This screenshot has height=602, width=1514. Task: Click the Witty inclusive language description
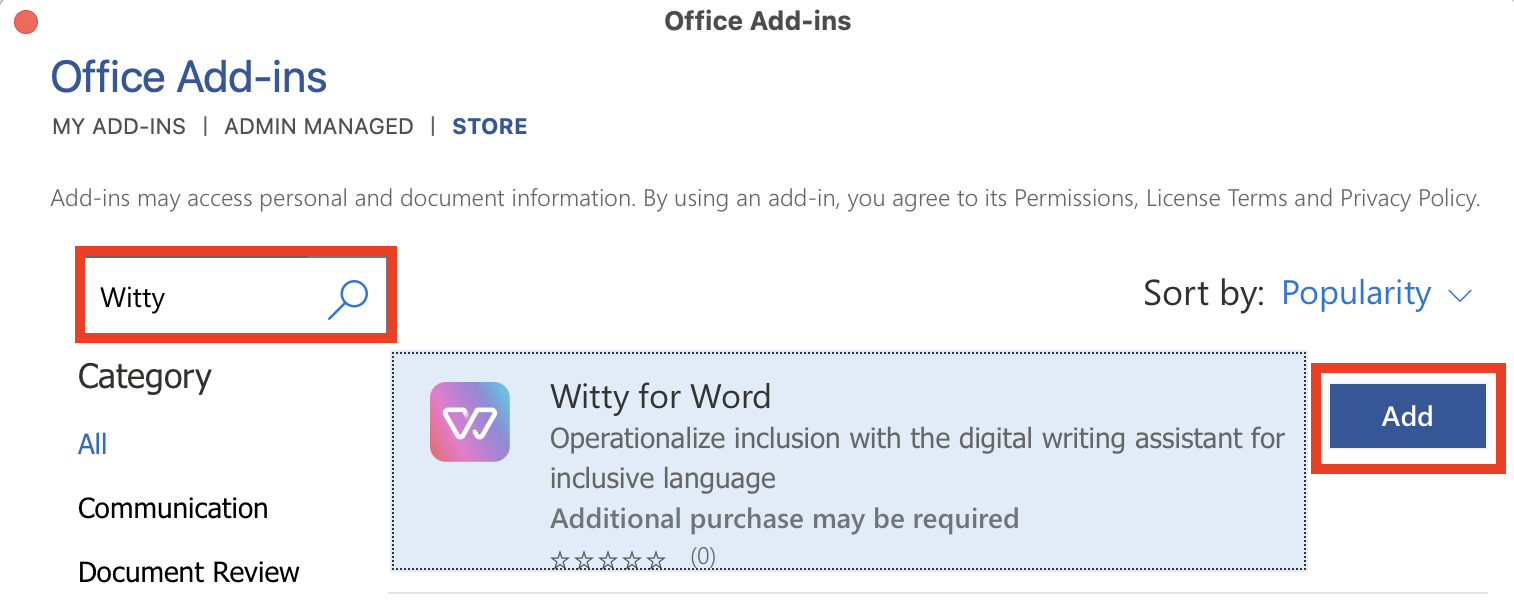[916, 458]
